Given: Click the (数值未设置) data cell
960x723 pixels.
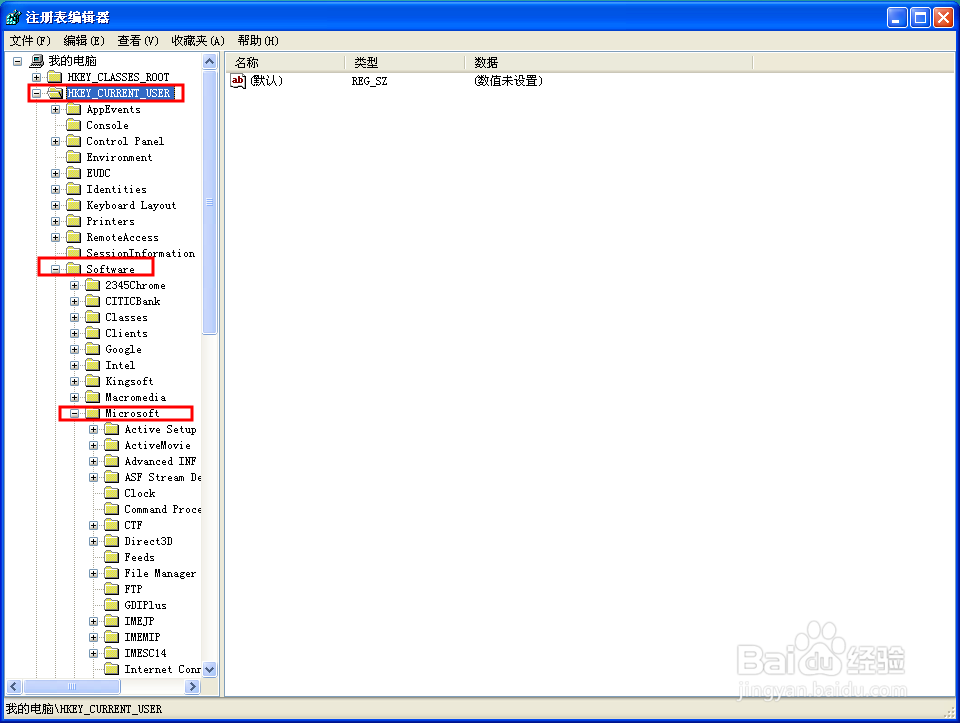Looking at the screenshot, I should click(508, 81).
